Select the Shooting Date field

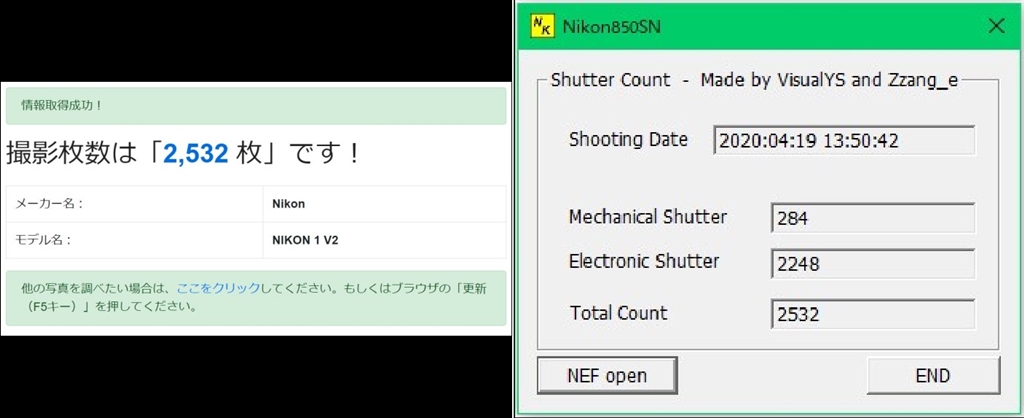click(x=844, y=140)
